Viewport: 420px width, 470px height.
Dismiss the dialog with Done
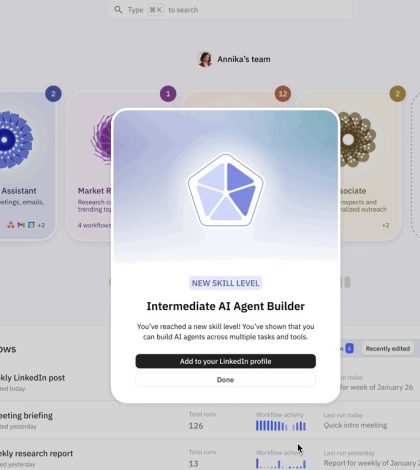[226, 380]
